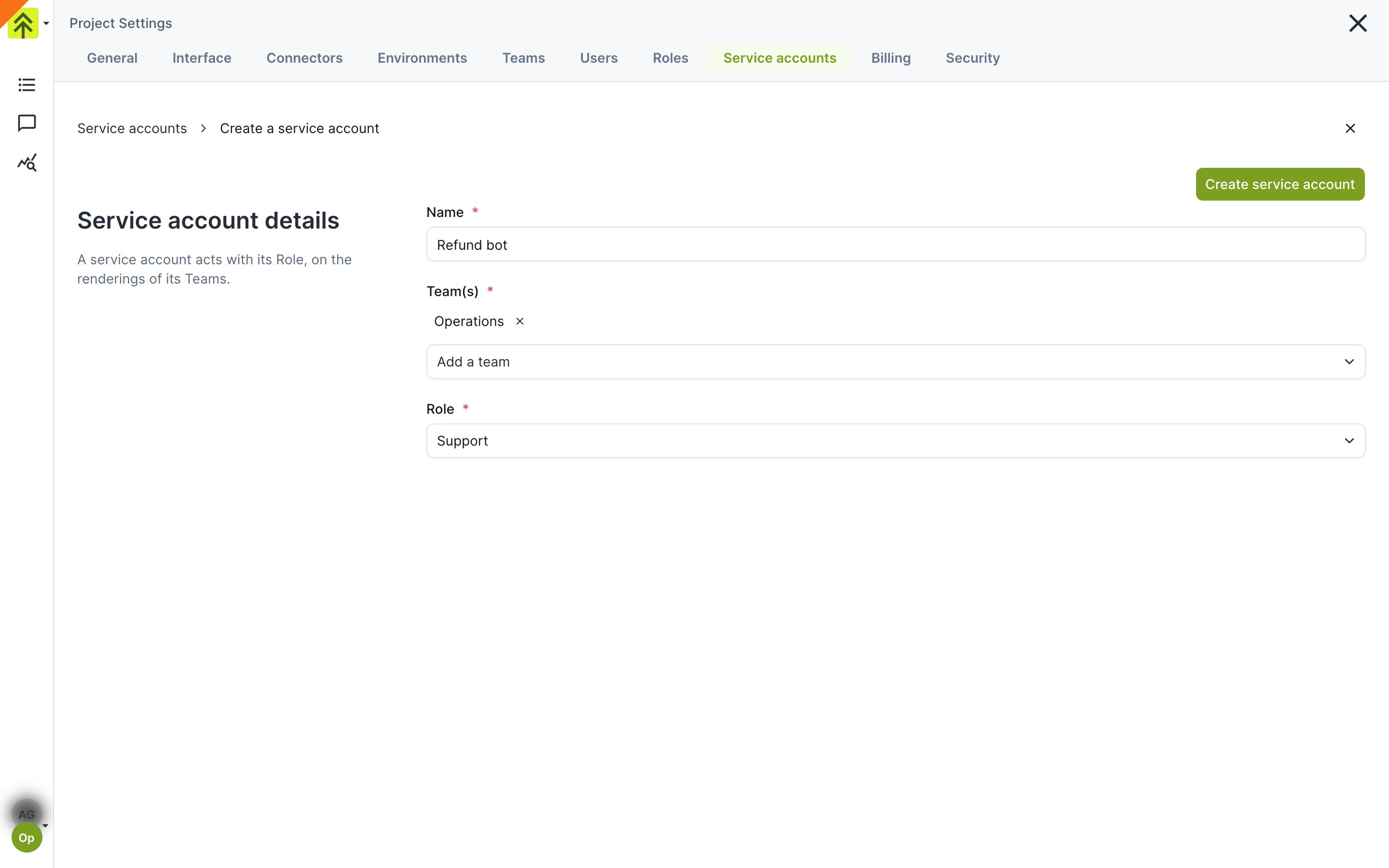
Task: Select the Roles tab
Action: [670, 58]
